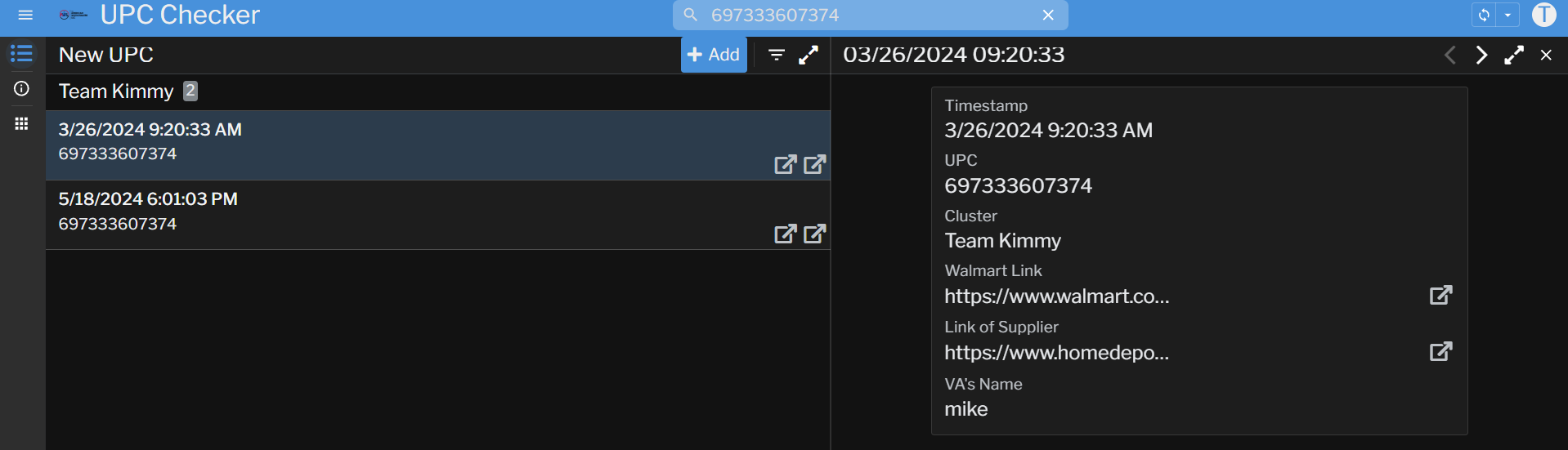Clear the search box with the X icon

click(x=1048, y=15)
